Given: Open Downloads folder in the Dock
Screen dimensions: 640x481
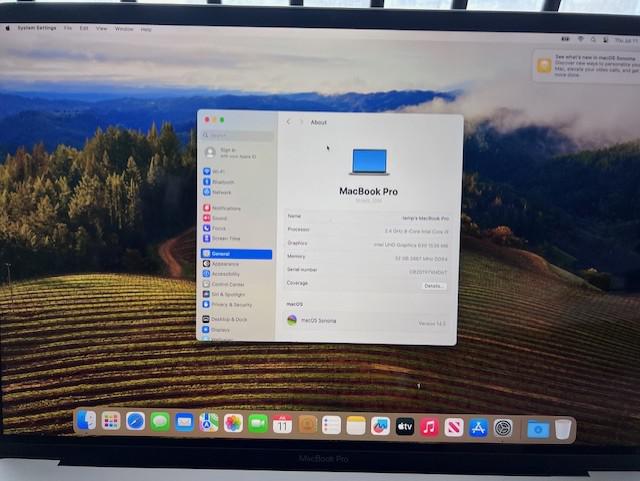Looking at the screenshot, I should tap(538, 429).
